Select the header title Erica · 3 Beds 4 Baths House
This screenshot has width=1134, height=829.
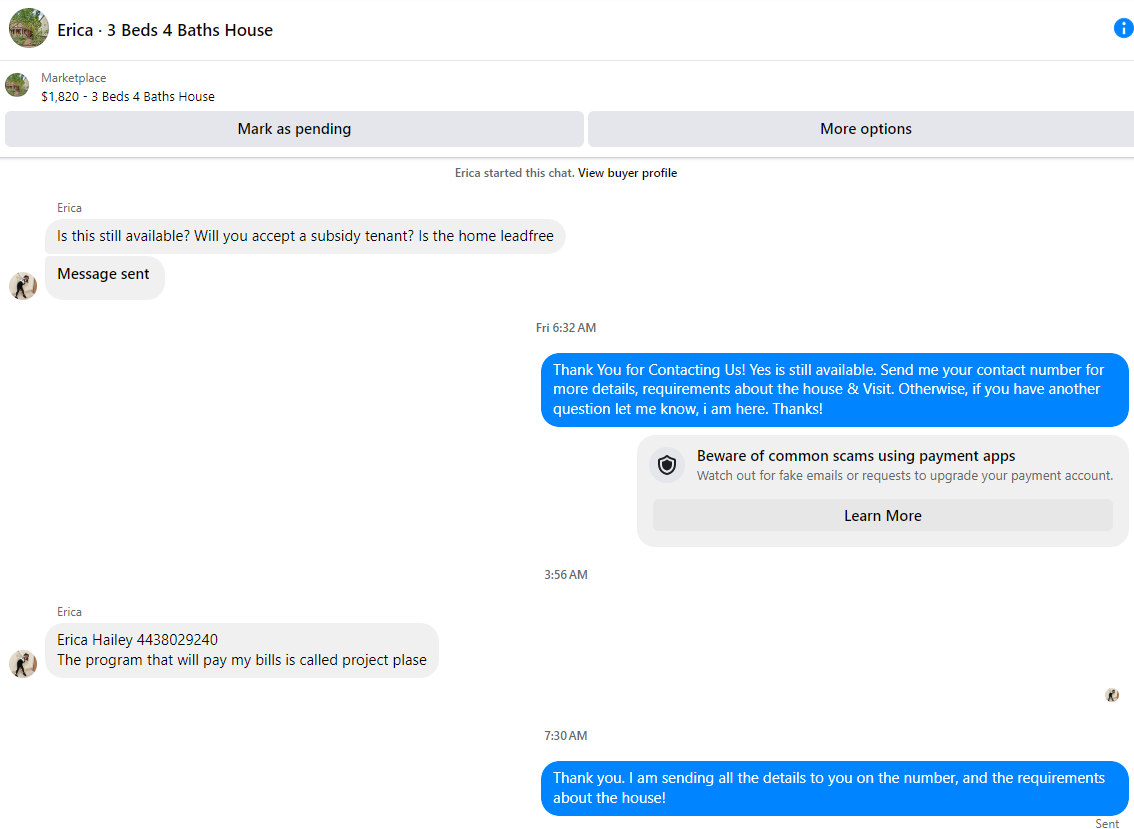(x=165, y=30)
